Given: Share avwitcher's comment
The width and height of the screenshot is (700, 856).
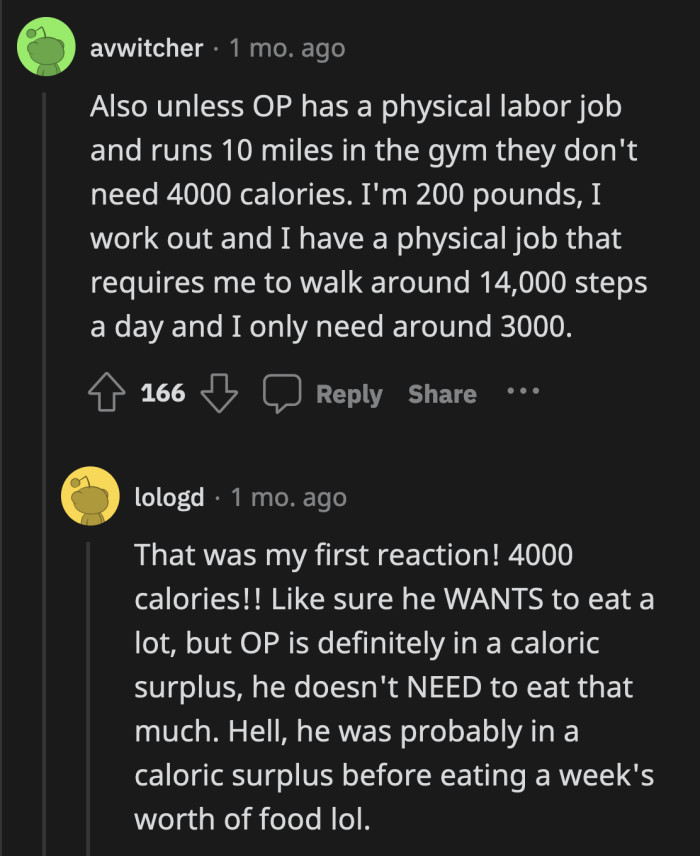Looking at the screenshot, I should coord(441,393).
